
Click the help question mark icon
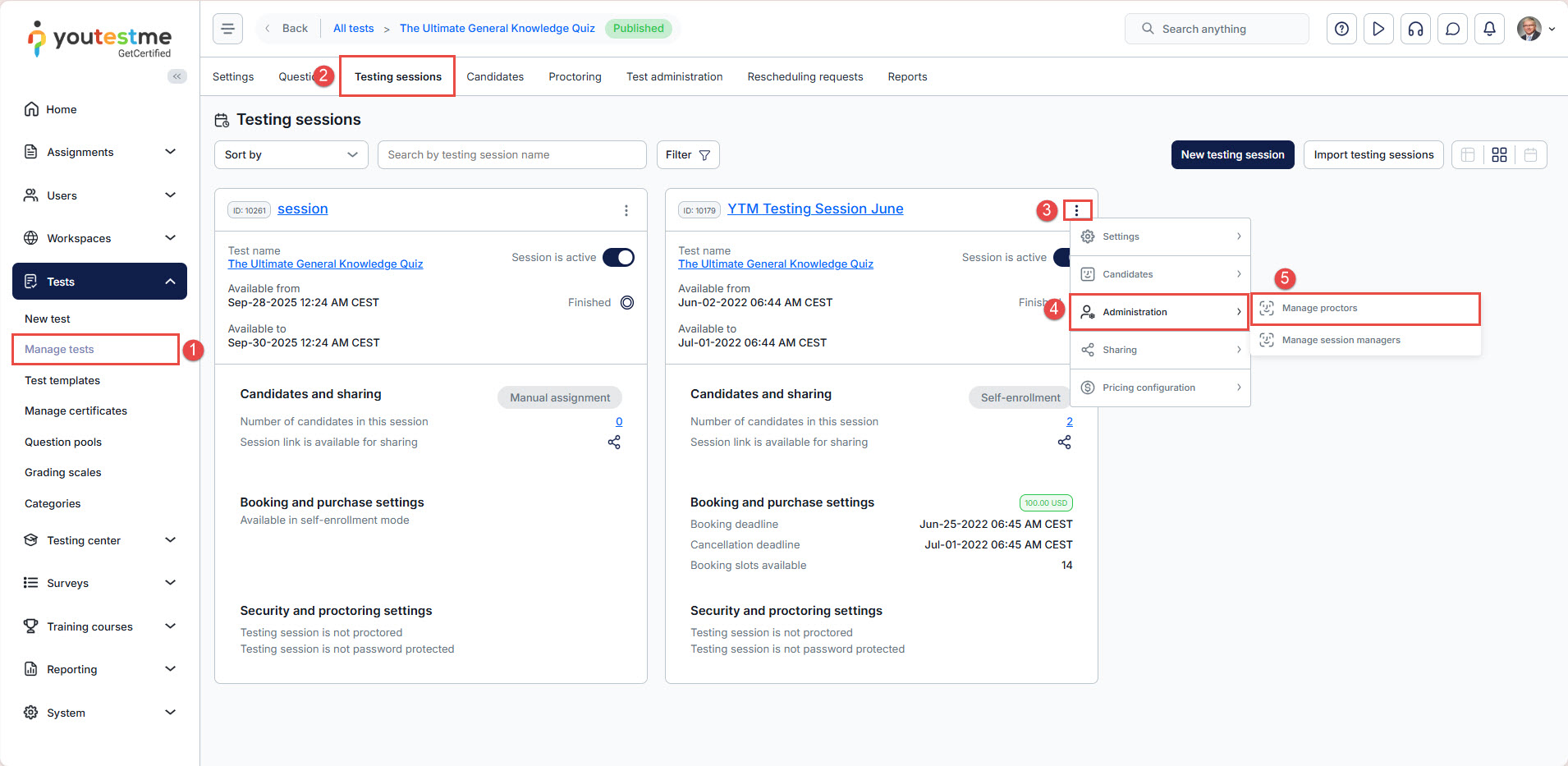1341,29
